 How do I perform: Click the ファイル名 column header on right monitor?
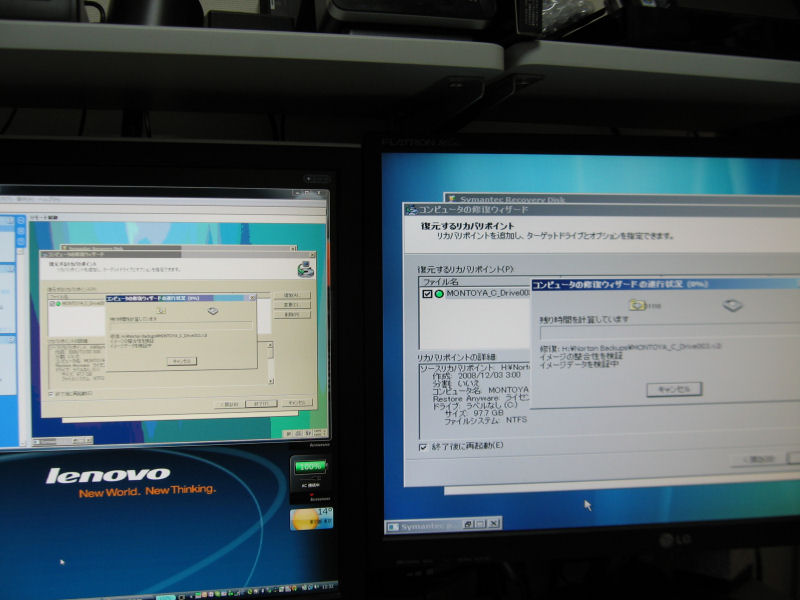tap(474, 282)
